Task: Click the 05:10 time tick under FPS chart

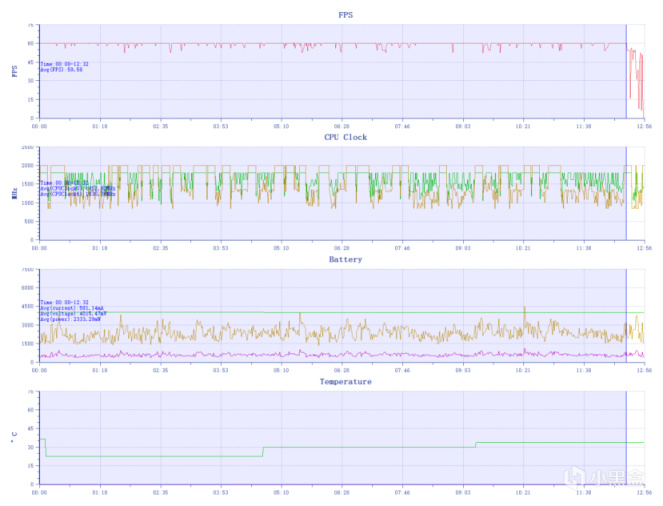Action: point(281,126)
